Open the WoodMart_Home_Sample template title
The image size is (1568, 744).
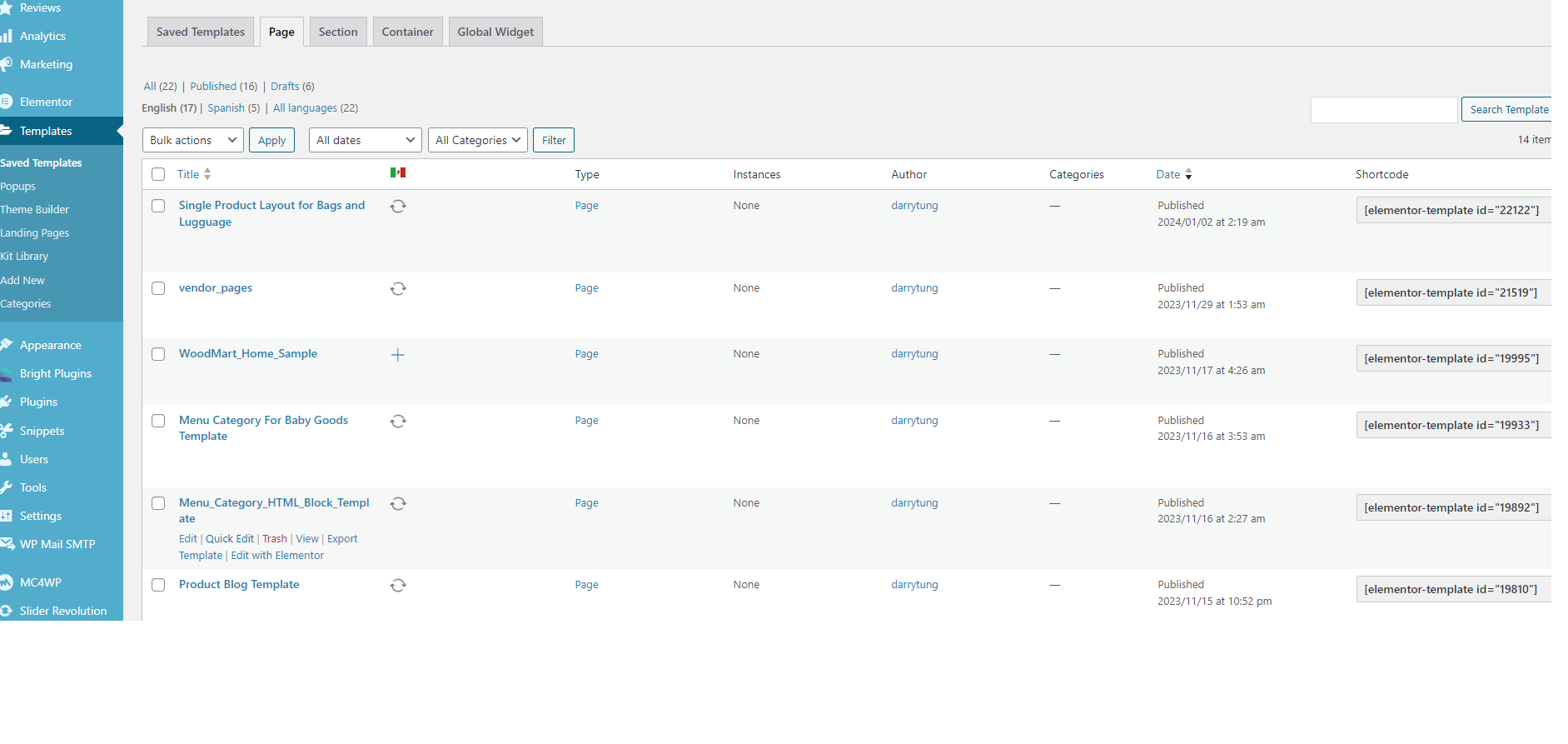pyautogui.click(x=248, y=353)
